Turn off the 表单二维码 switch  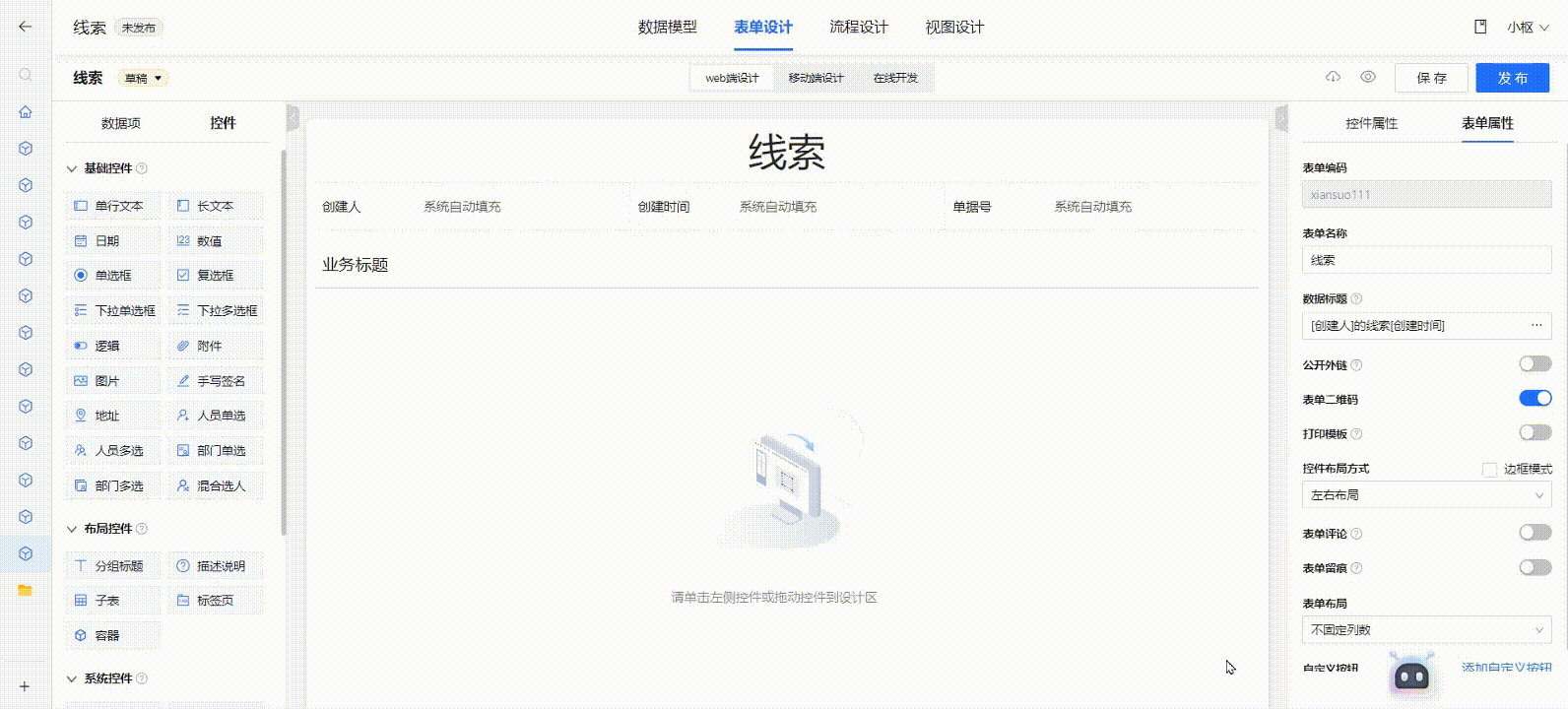pos(1535,399)
